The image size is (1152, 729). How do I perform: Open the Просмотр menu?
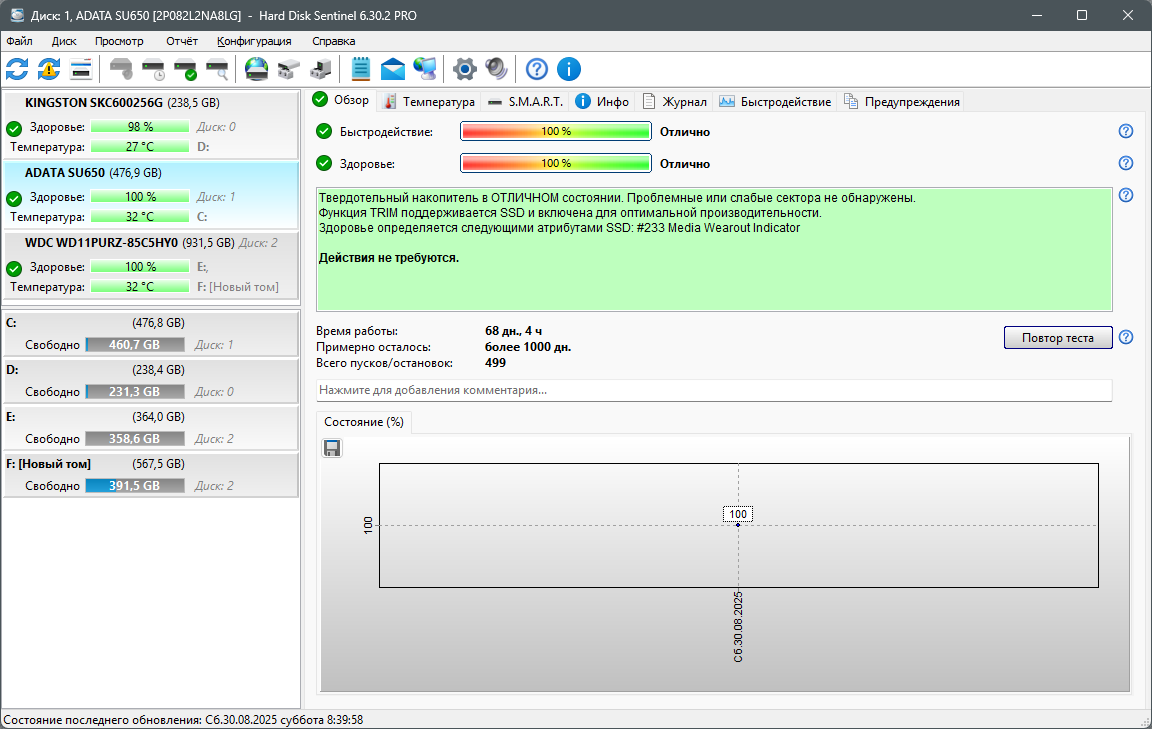119,41
